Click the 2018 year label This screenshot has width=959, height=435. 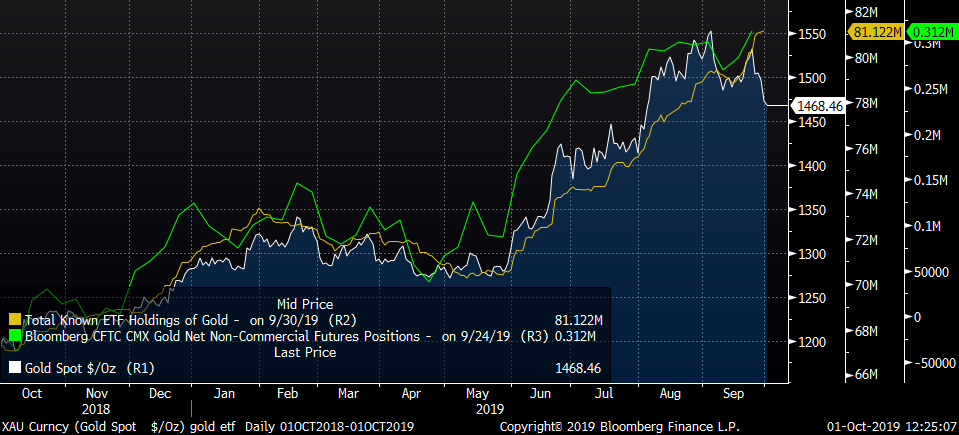point(94,409)
